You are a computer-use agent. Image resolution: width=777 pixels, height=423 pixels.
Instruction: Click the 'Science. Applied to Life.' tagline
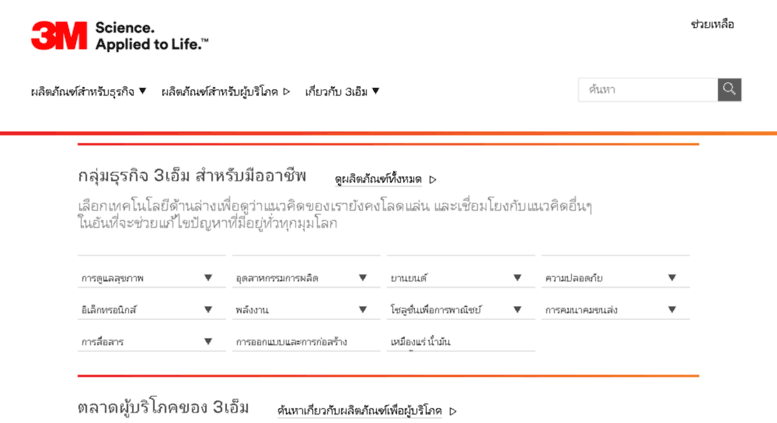(152, 36)
